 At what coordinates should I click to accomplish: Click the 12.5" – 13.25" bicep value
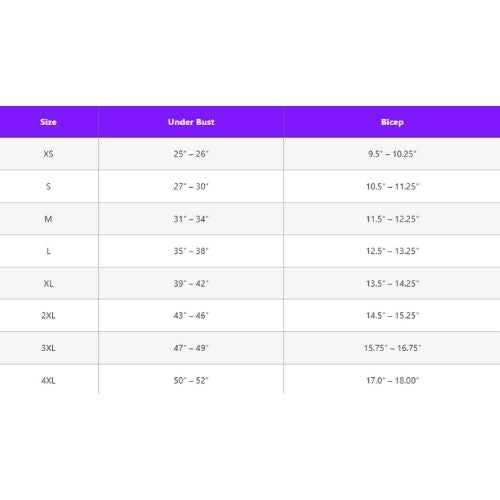[x=392, y=251]
